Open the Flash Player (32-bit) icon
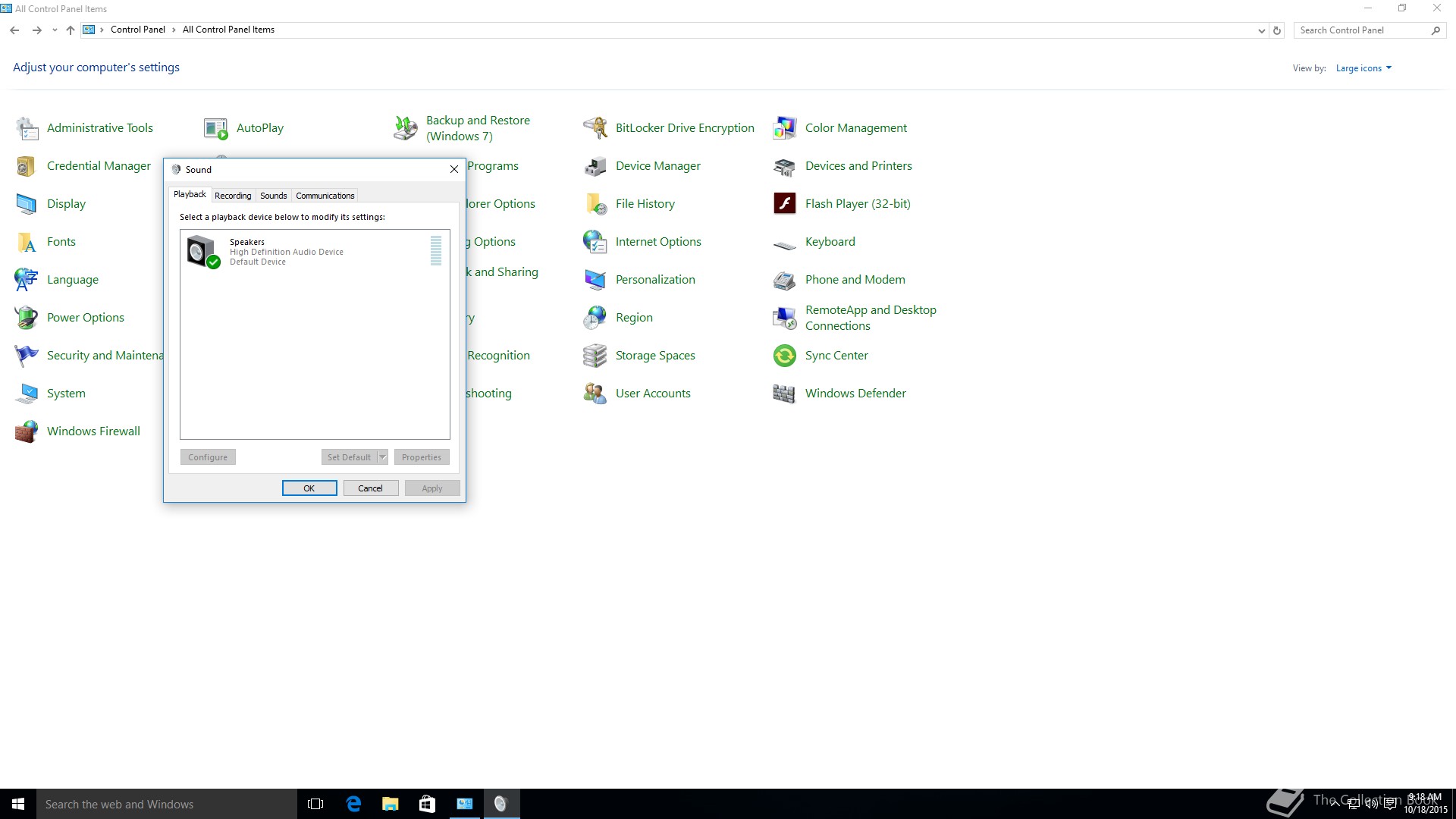Viewport: 1456px width, 819px height. click(784, 204)
